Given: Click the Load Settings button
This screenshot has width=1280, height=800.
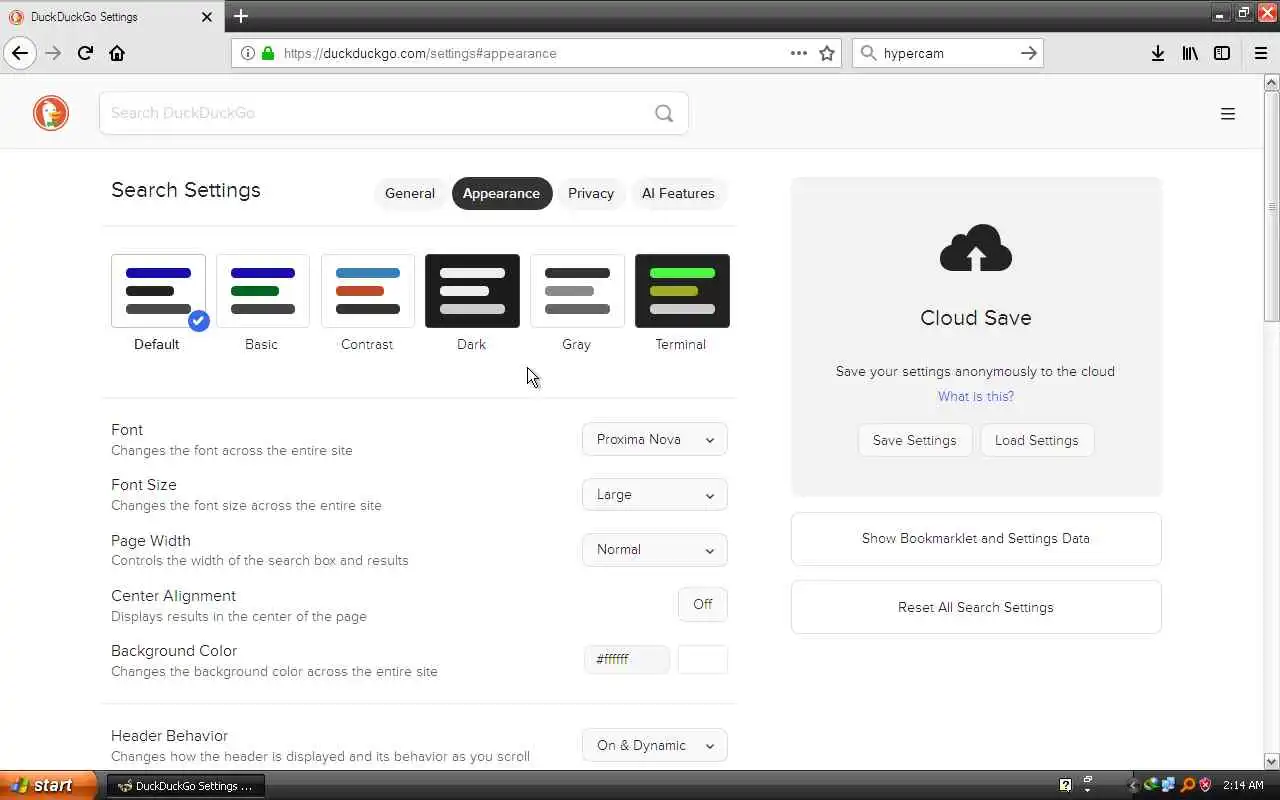Looking at the screenshot, I should tap(1037, 440).
